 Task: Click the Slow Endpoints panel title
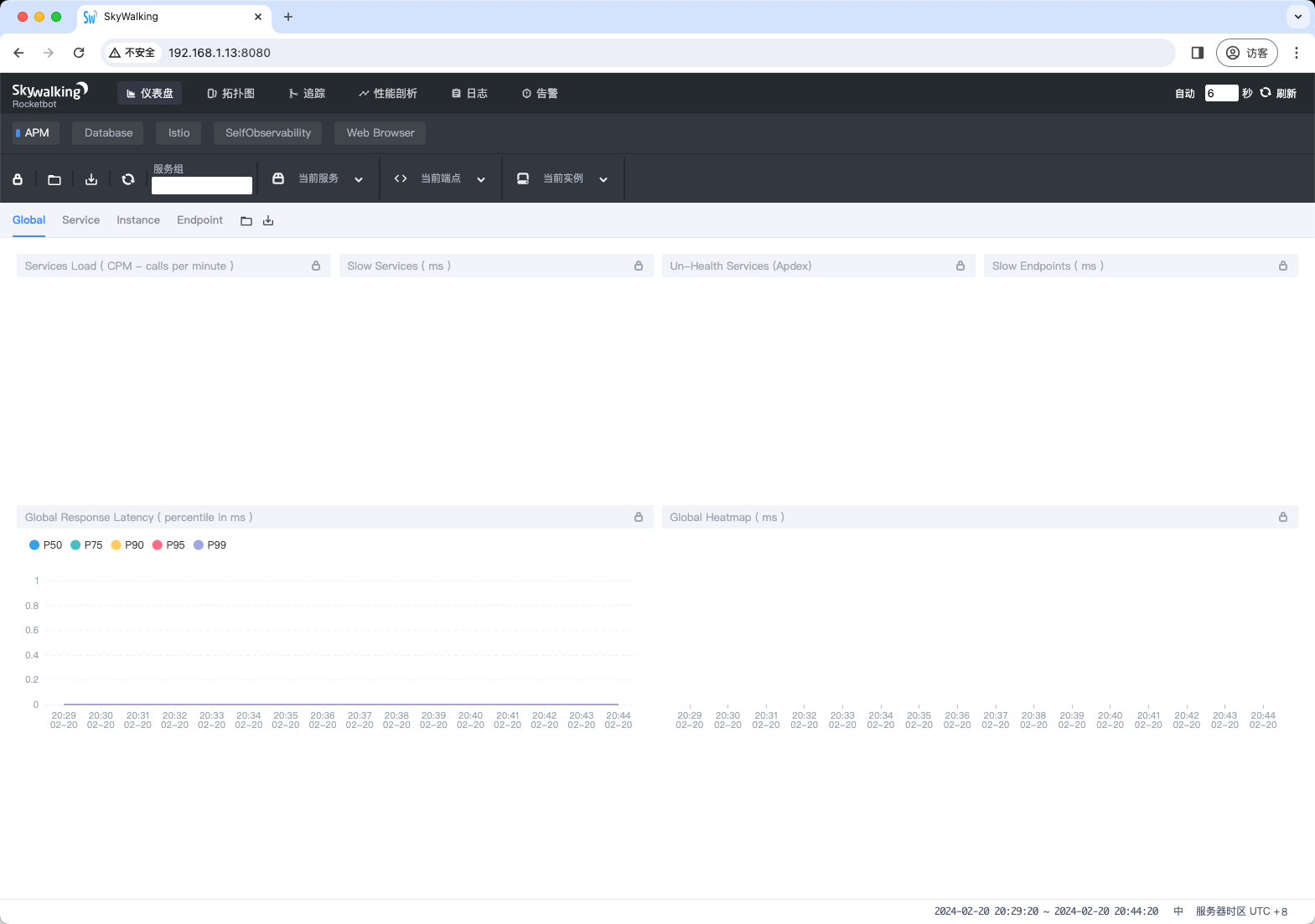coord(1048,266)
